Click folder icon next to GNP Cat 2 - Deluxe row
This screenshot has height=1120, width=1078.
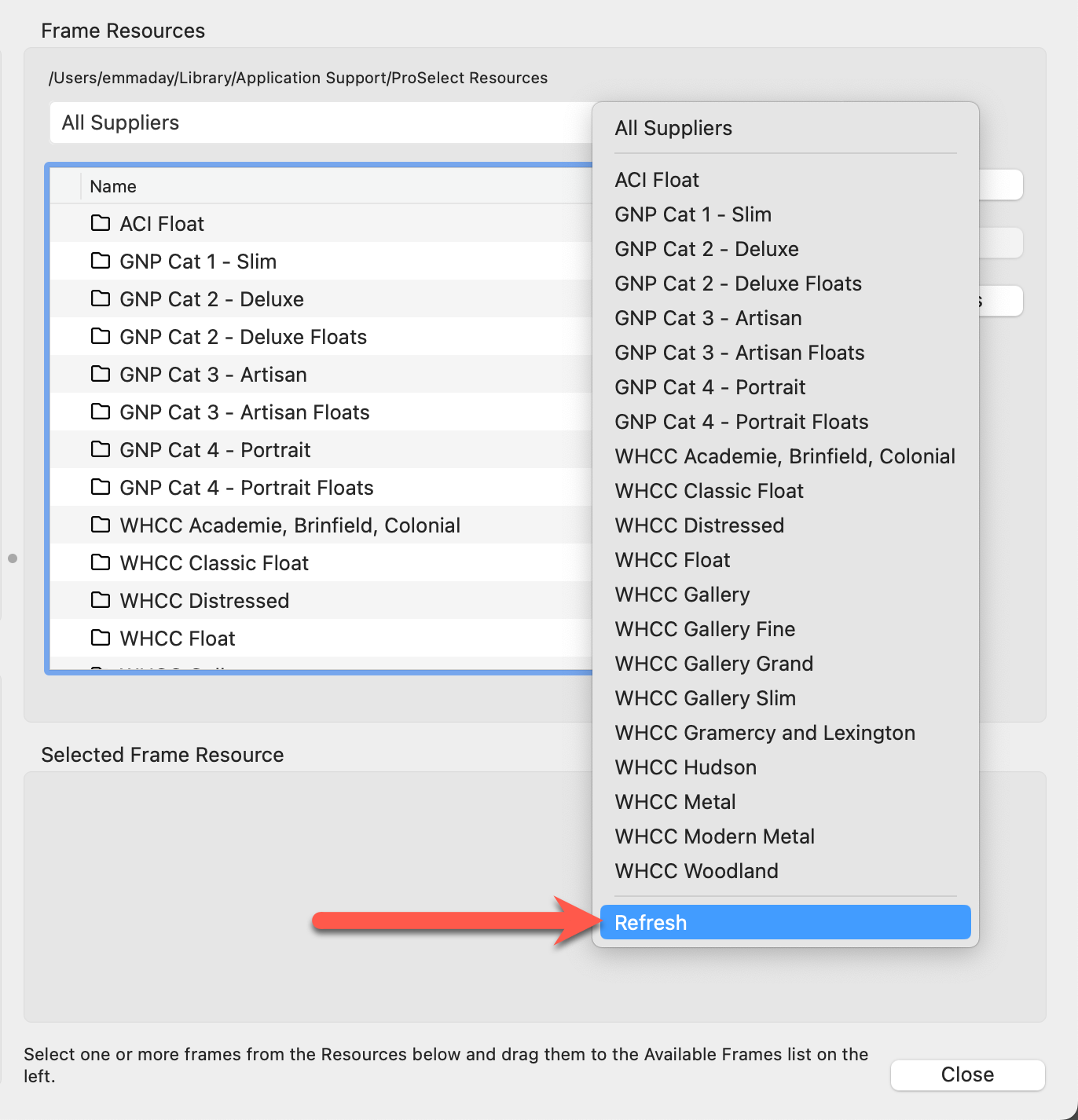click(x=100, y=298)
